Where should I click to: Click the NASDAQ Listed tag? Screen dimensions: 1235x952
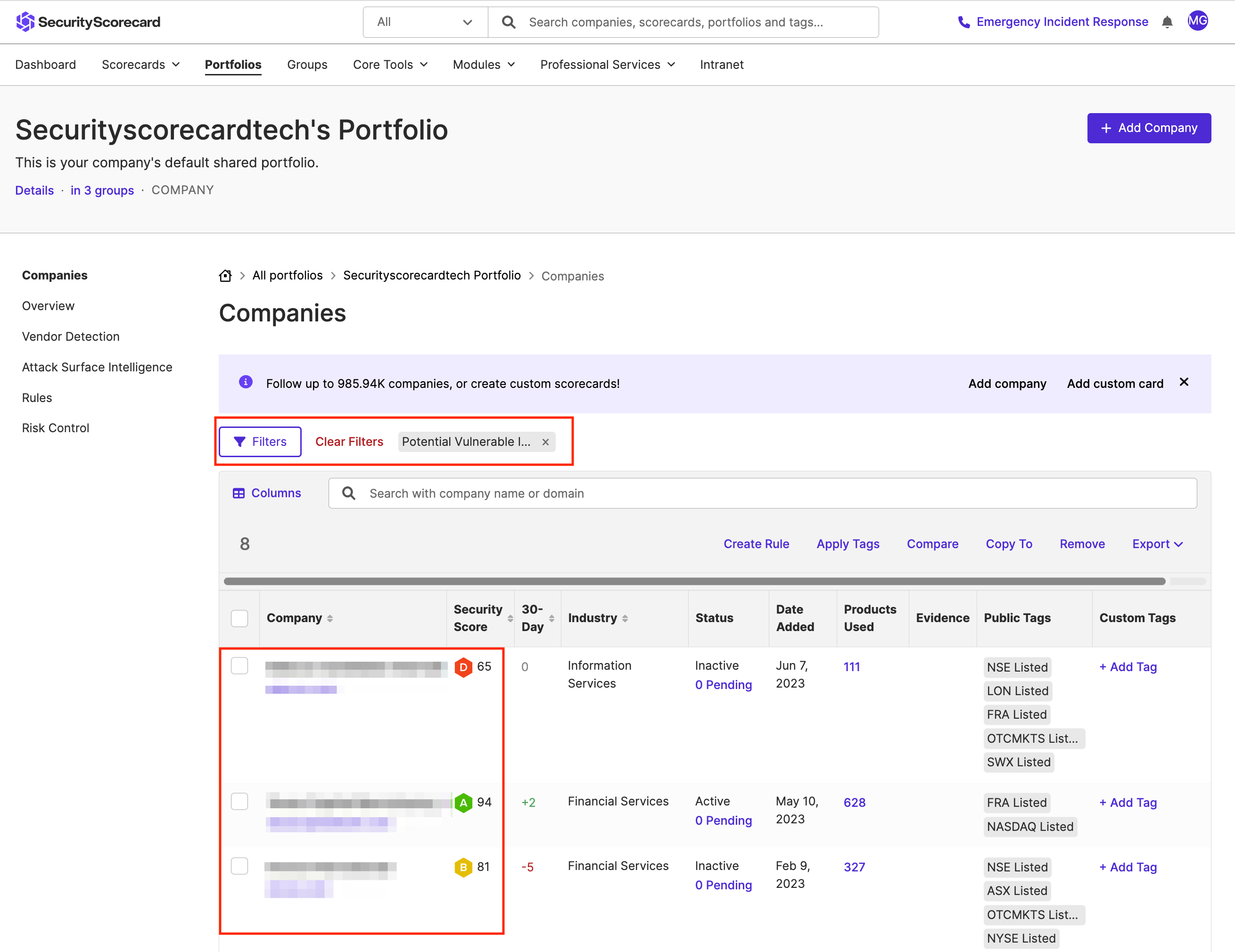pos(1030,827)
